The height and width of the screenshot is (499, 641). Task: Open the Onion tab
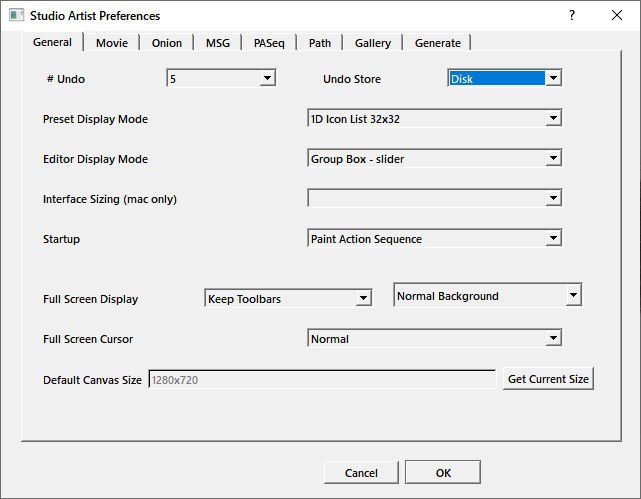click(x=167, y=43)
